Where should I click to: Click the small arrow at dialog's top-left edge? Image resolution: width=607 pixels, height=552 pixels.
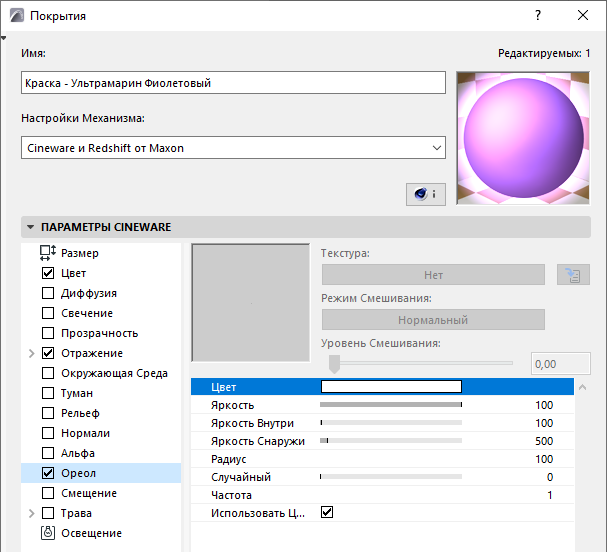[x=3, y=38]
